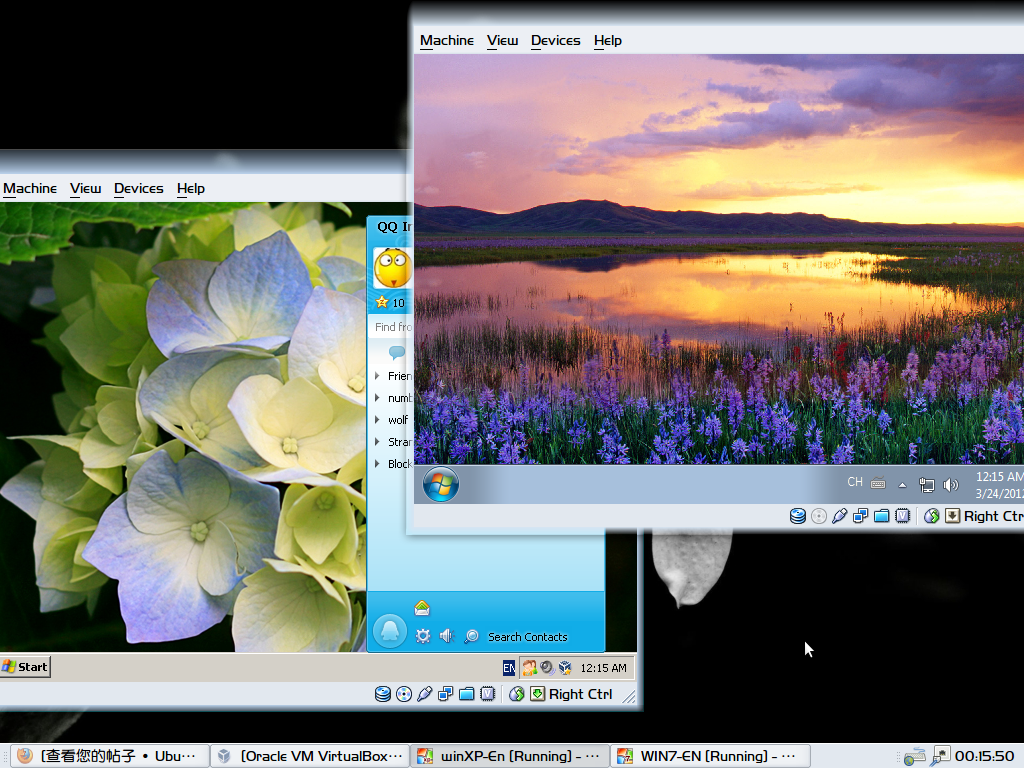Click the QQ sound speaker icon
Viewport: 1024px width, 768px height.
point(446,636)
